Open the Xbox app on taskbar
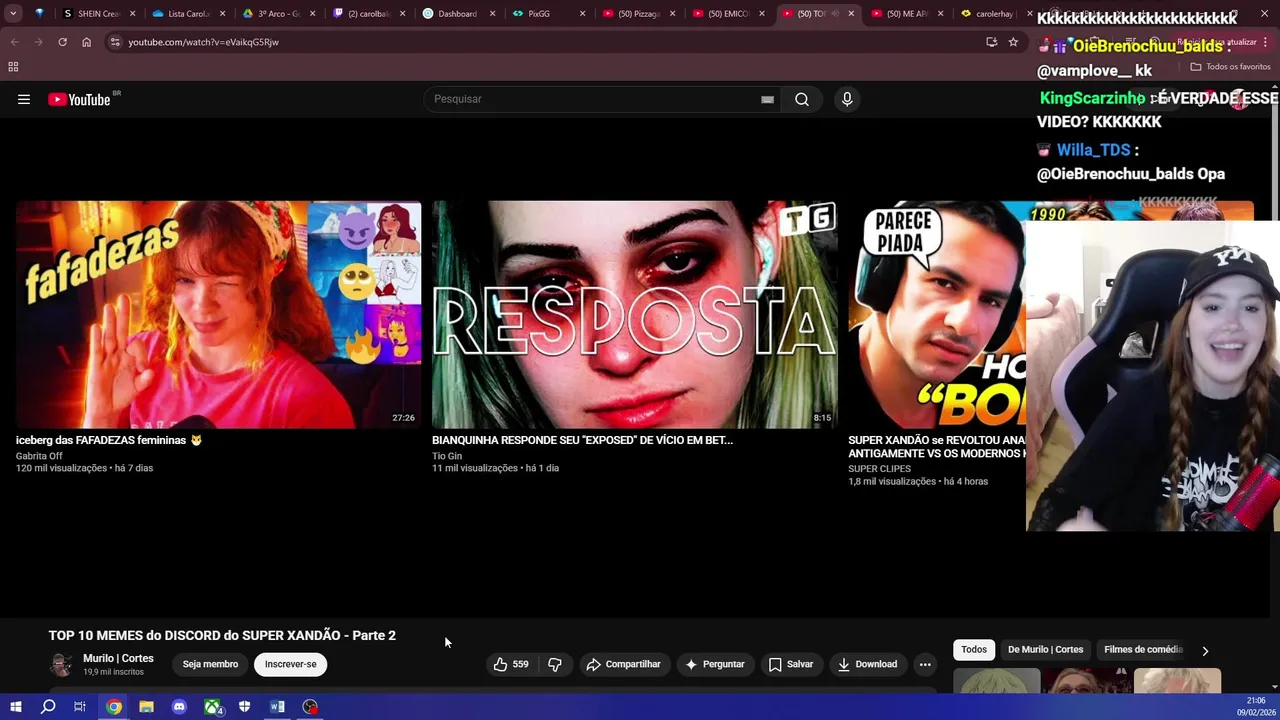This screenshot has width=1280, height=720. [212, 707]
